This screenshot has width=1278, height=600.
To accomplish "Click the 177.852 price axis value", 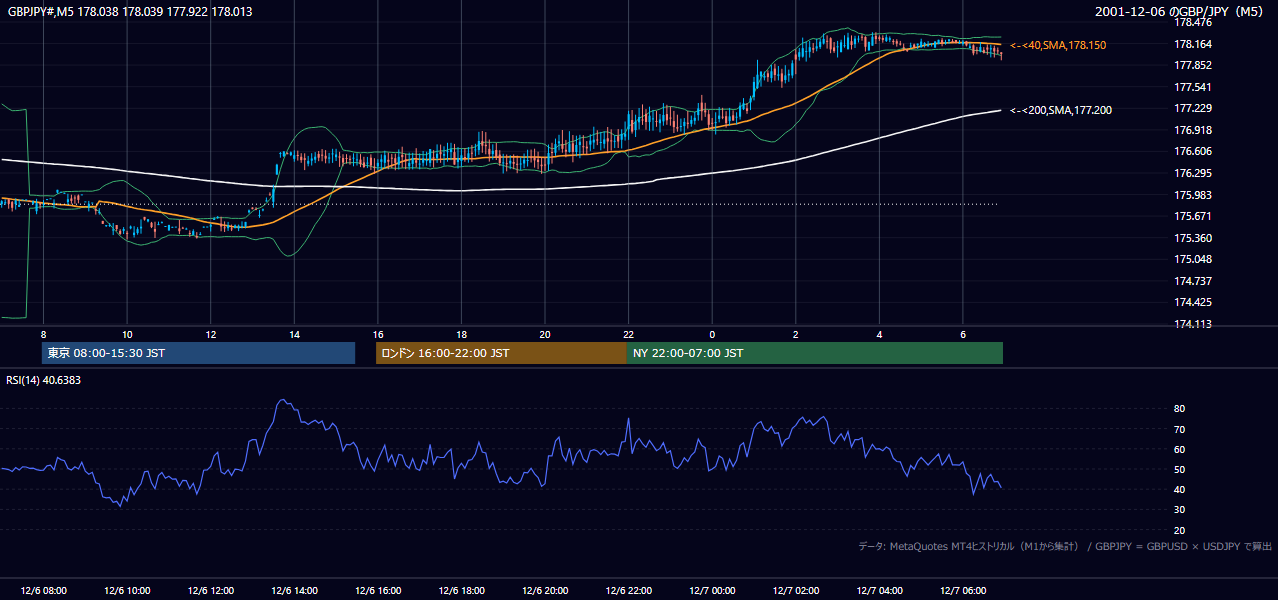I will [1194, 66].
